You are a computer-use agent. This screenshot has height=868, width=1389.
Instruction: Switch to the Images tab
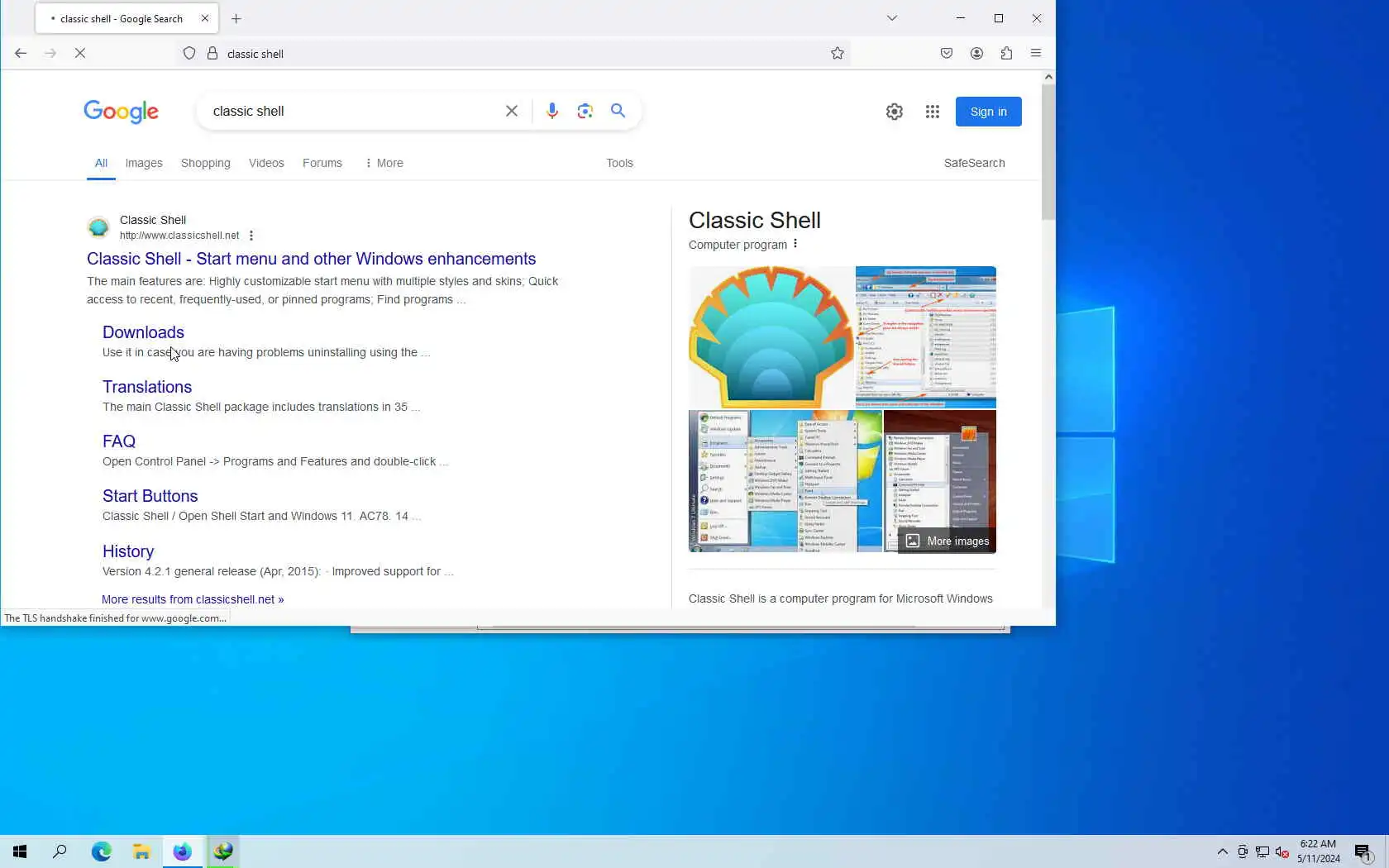(144, 163)
